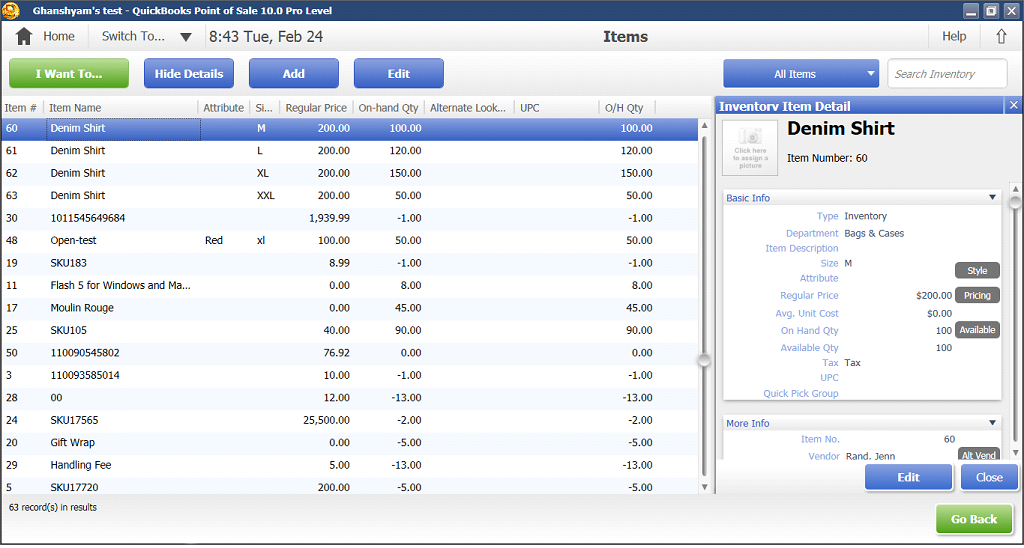Click the upward arrow icon beside Help
This screenshot has height=548, width=1024.
click(1001, 36)
